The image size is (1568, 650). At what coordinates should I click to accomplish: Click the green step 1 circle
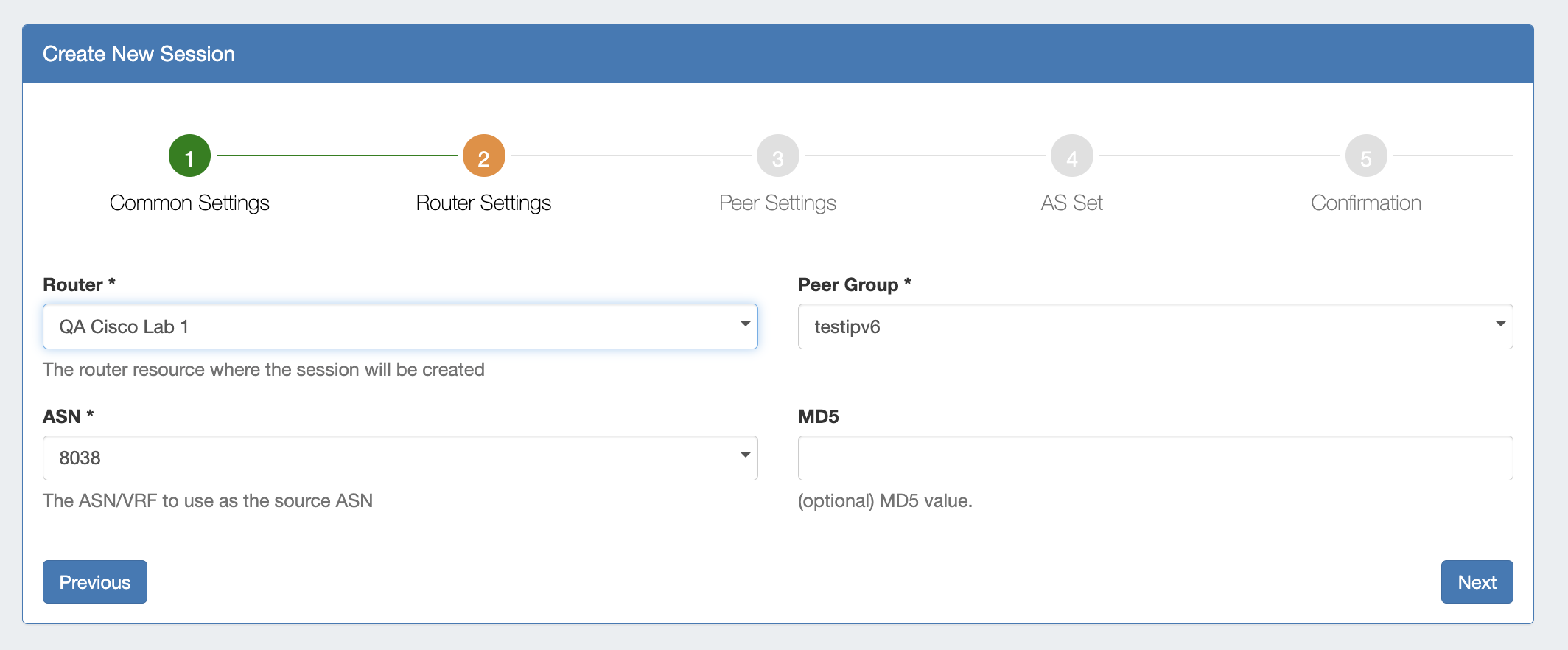[x=189, y=156]
